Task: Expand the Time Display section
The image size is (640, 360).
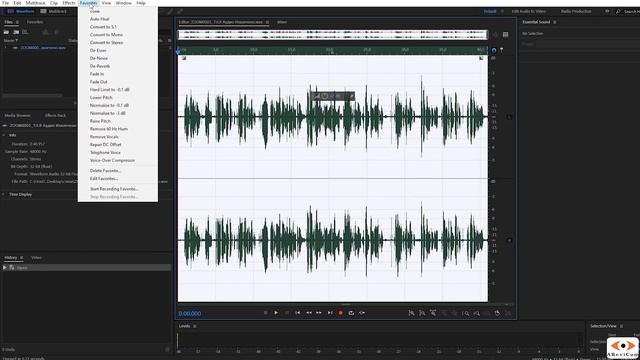Action: point(4,195)
